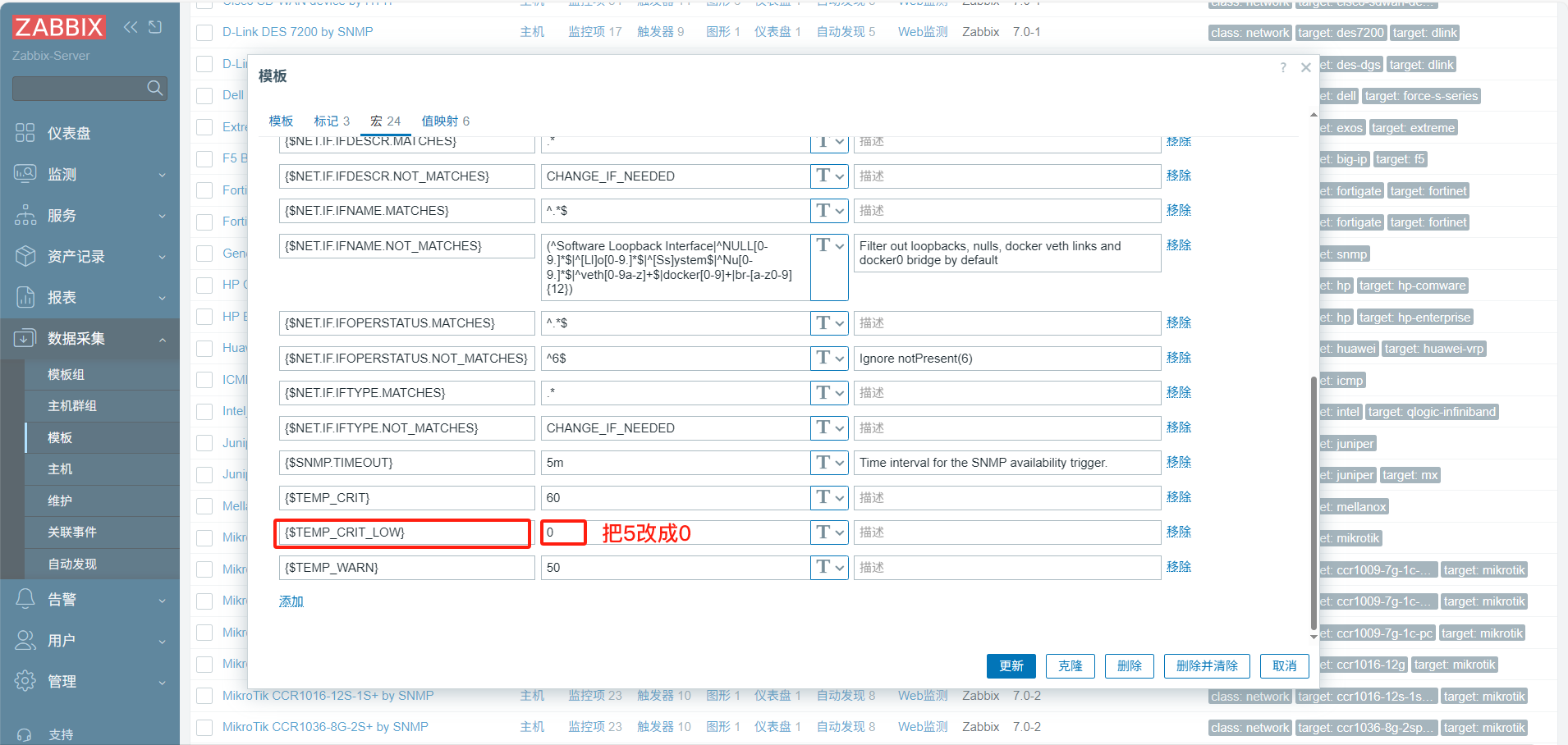
Task: Switch to the 模板 tab in the dialog
Action: [281, 121]
